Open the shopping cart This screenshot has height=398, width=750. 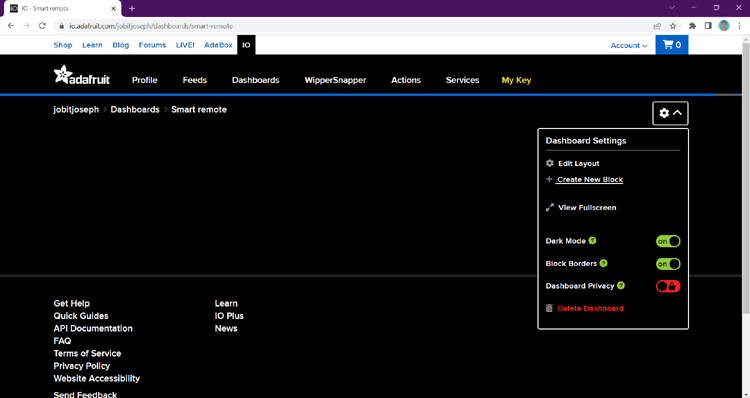tap(672, 45)
